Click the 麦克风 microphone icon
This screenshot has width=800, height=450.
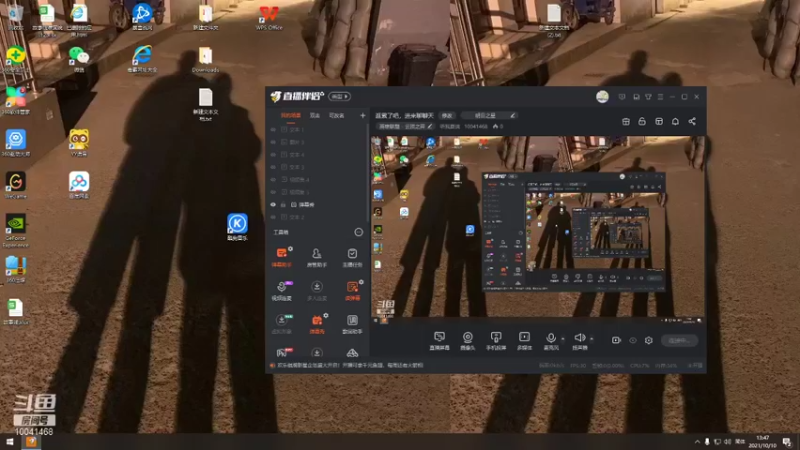pos(551,338)
